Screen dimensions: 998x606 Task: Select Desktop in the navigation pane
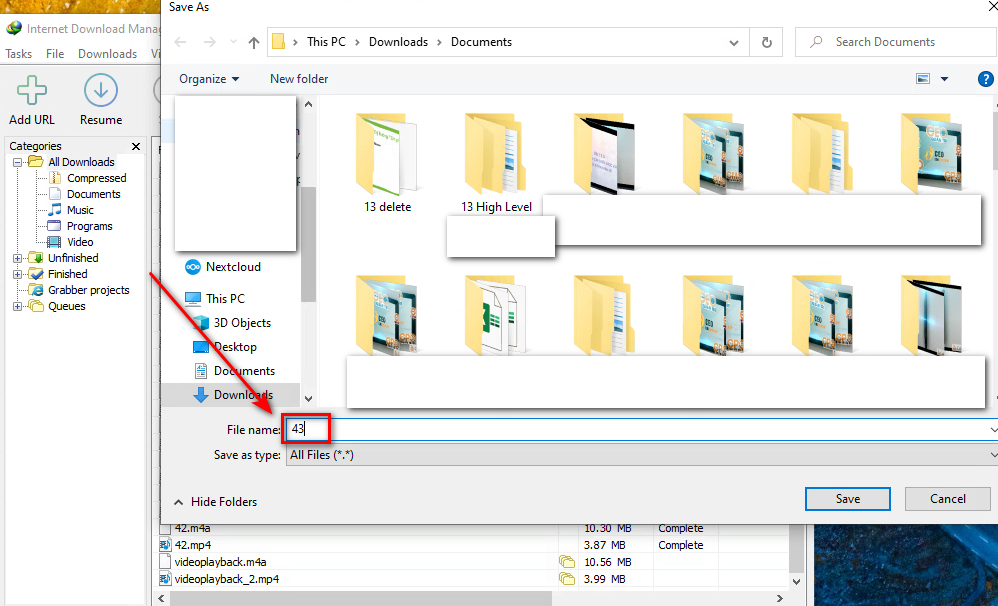pos(235,347)
